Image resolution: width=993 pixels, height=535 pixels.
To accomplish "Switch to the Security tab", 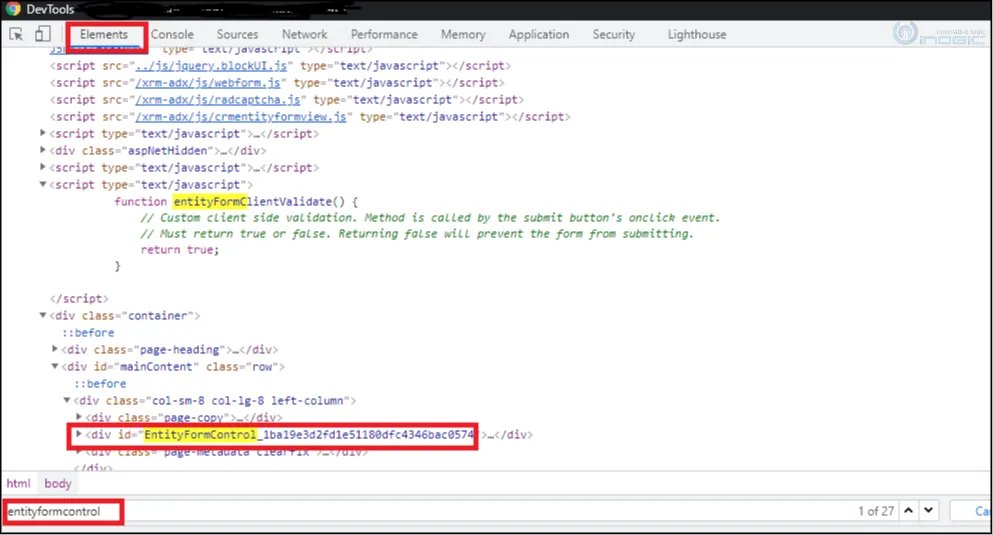I will tap(614, 35).
